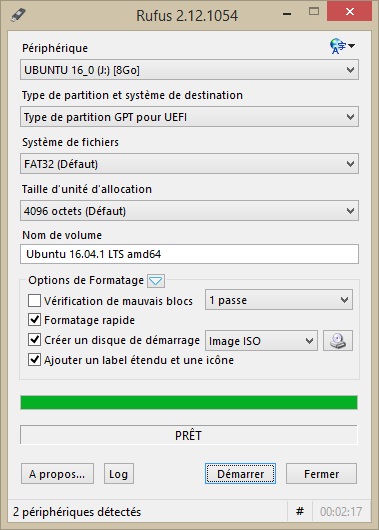379x530 pixels.
Task: Click the PRÊT status field
Action: pos(189,435)
